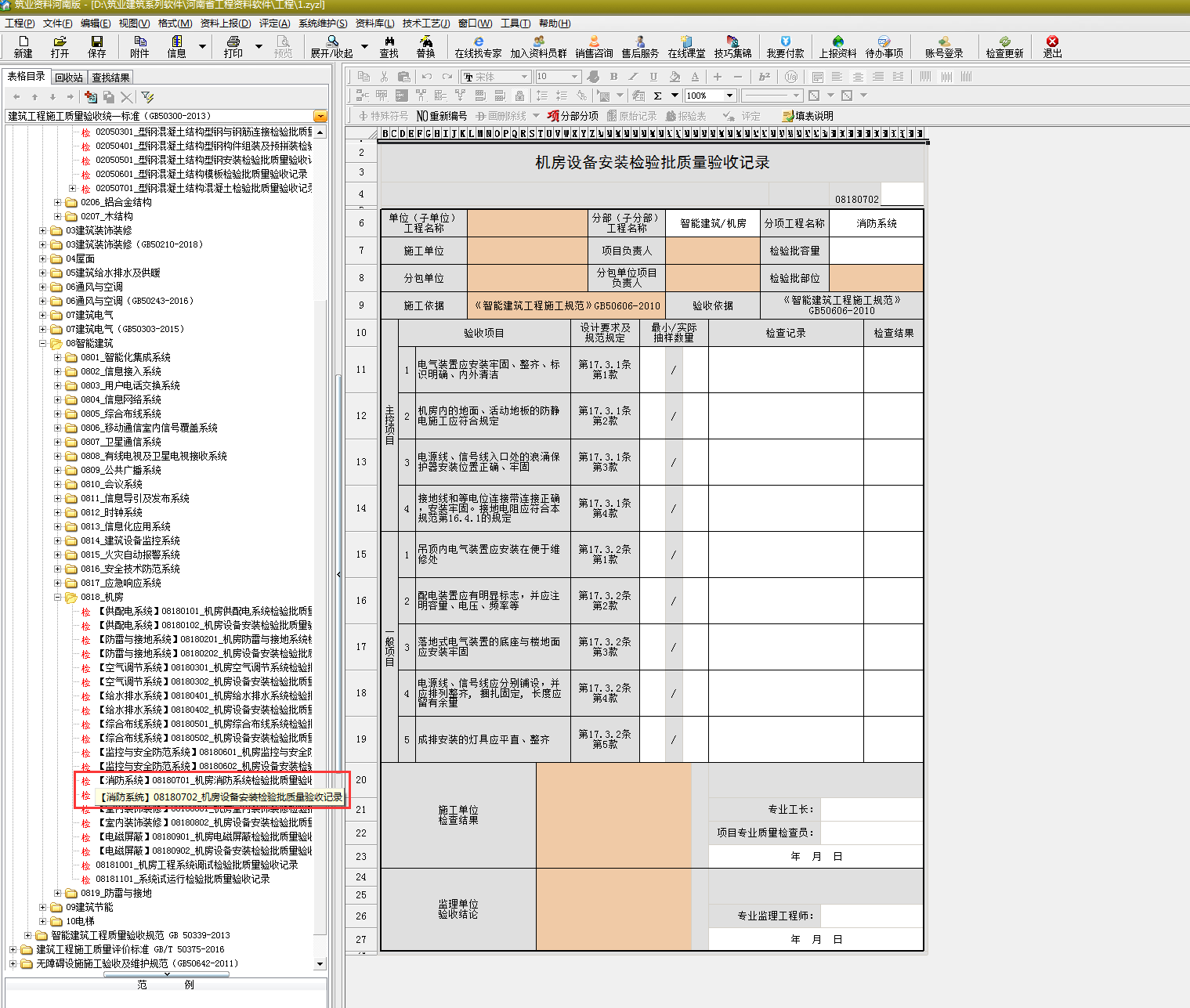The height and width of the screenshot is (1008, 1190).
Task: Select tree item 08180701_机房消防系统检验批
Action: click(x=204, y=780)
